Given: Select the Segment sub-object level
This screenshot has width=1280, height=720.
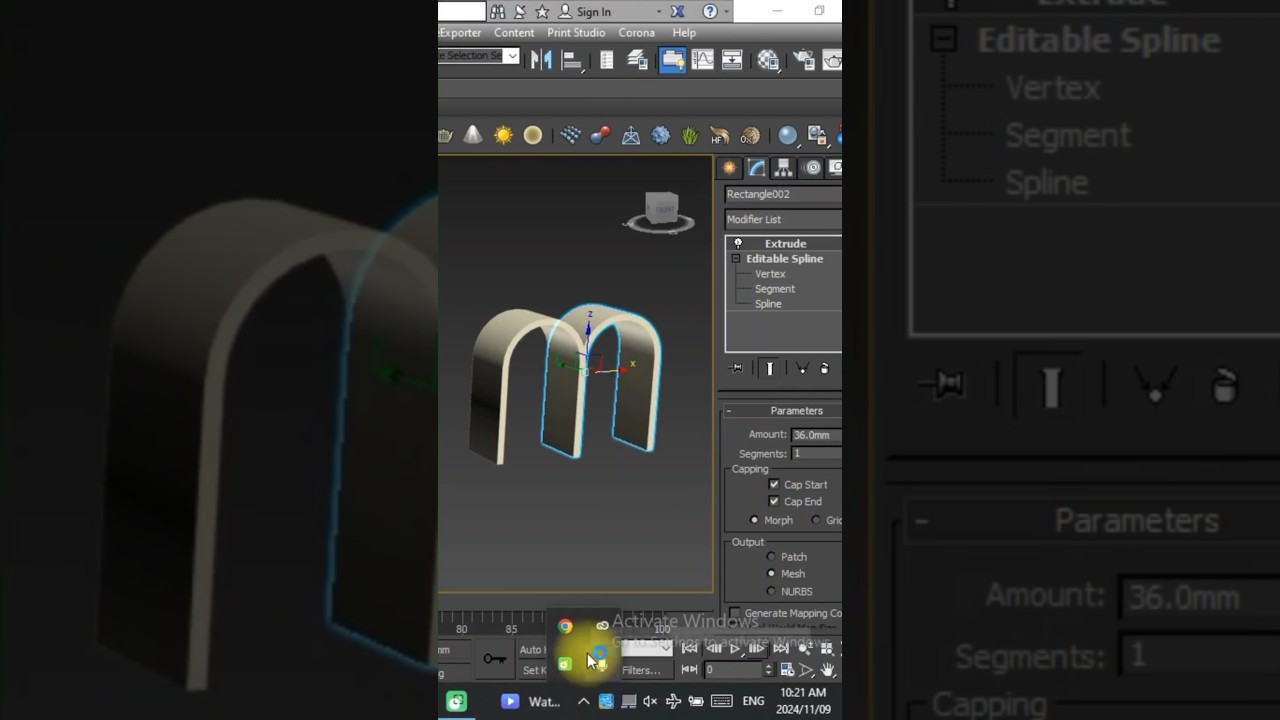Looking at the screenshot, I should pyautogui.click(x=775, y=289).
